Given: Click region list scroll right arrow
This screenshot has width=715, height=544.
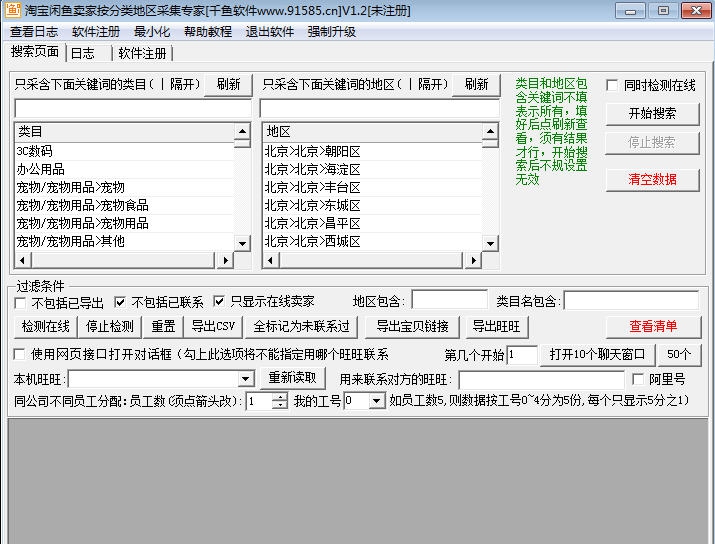Looking at the screenshot, I should pos(473,260).
